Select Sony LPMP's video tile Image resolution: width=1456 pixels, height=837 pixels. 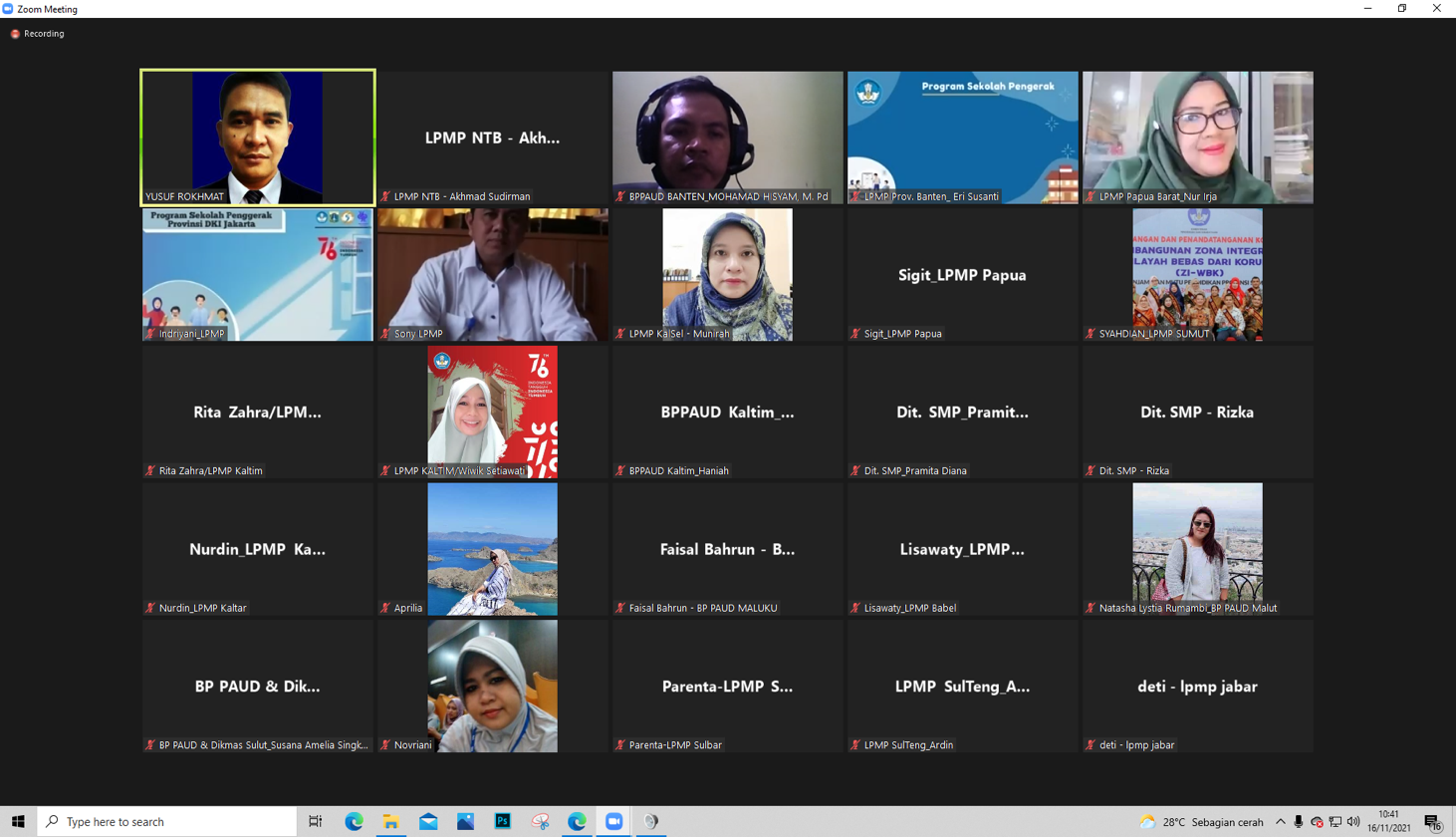pyautogui.click(x=493, y=274)
